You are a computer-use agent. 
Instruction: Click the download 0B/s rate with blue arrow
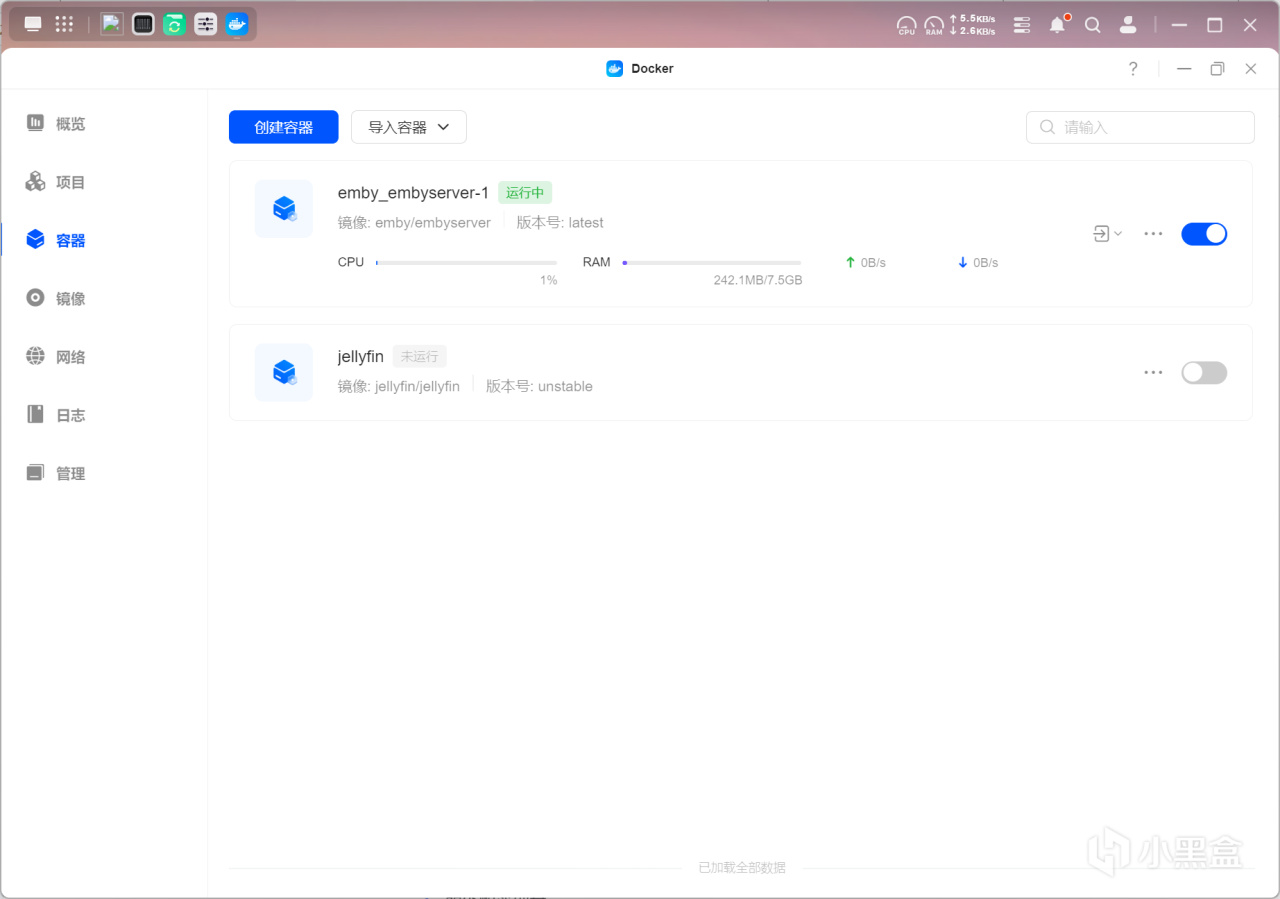tap(978, 263)
